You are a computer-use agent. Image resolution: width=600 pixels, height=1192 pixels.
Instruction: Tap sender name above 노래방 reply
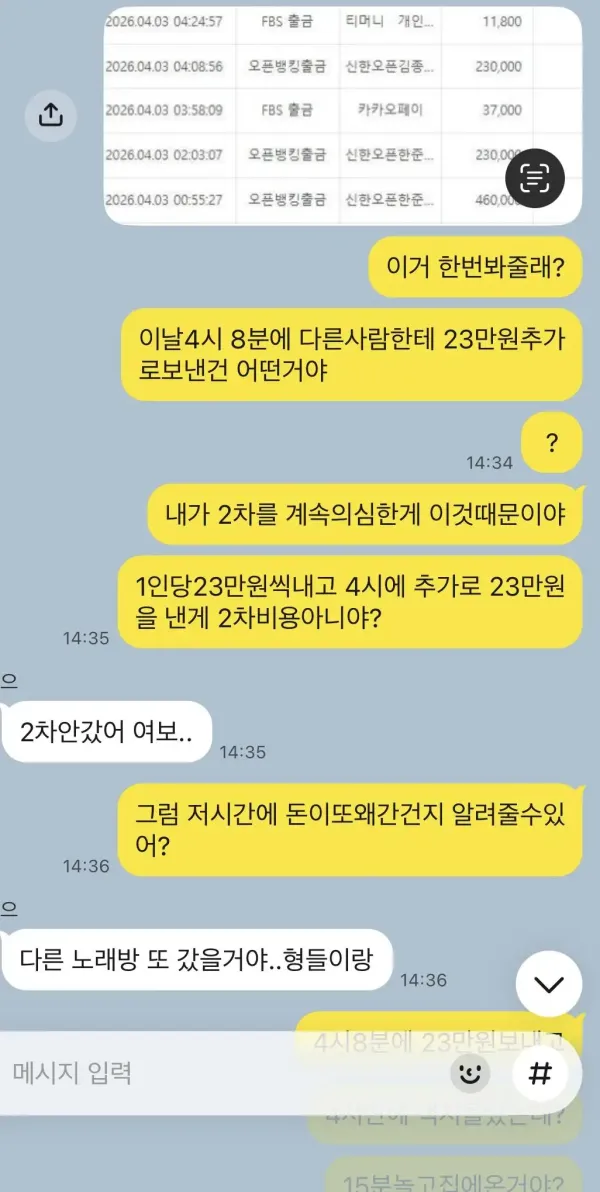pyautogui.click(x=8, y=908)
